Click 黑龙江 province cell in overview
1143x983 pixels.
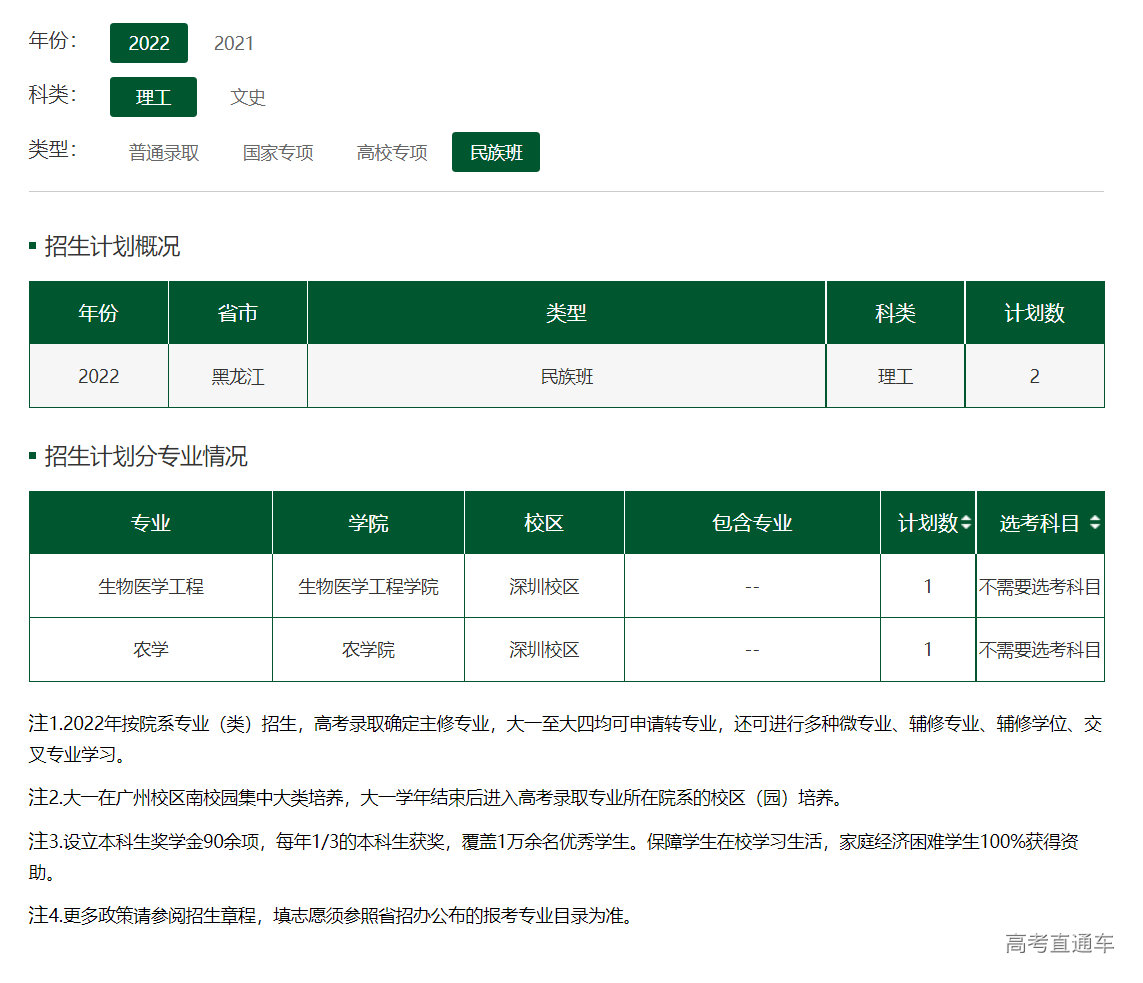pos(238,377)
